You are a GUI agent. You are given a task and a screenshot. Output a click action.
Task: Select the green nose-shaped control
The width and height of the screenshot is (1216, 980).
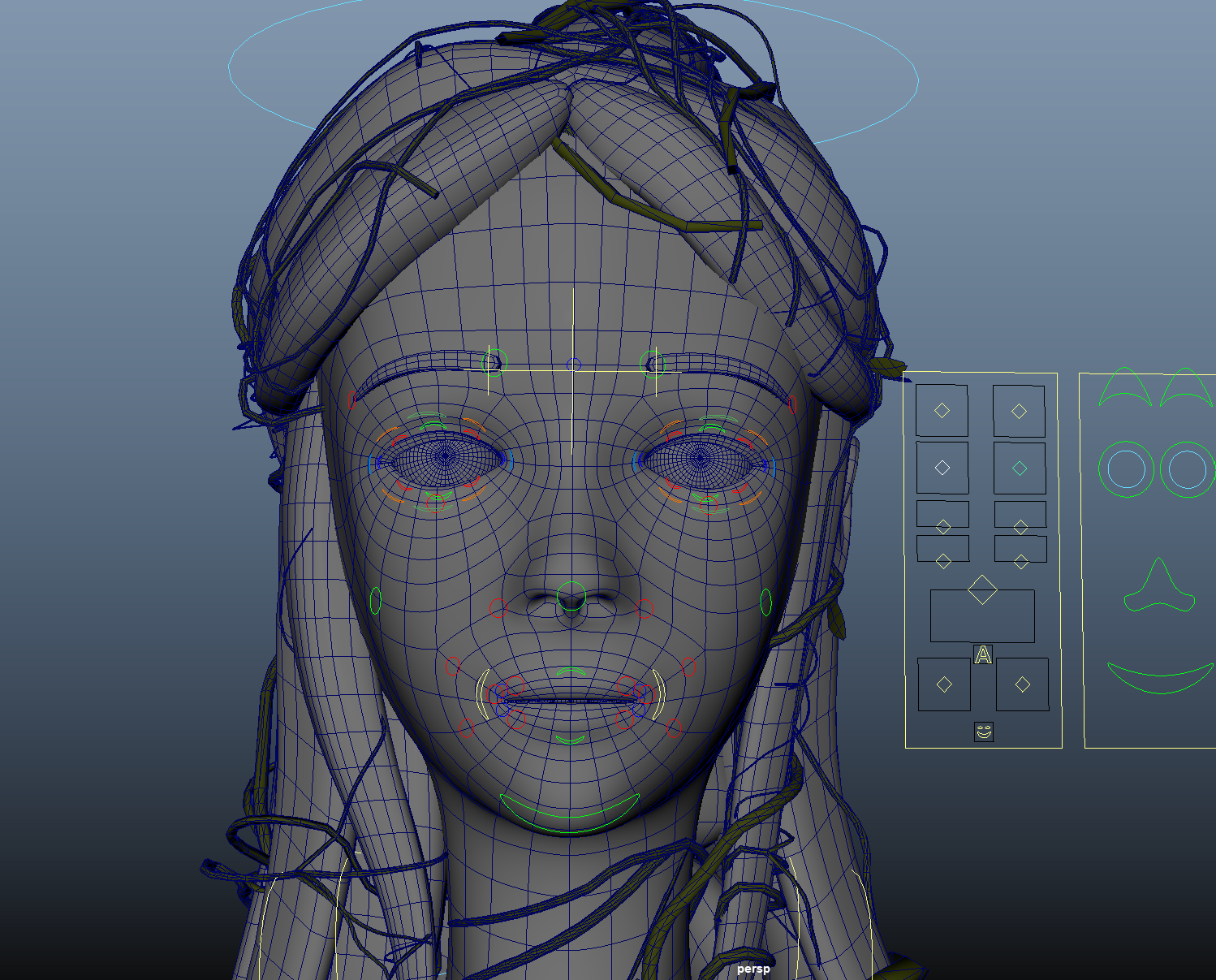pyautogui.click(x=1159, y=588)
